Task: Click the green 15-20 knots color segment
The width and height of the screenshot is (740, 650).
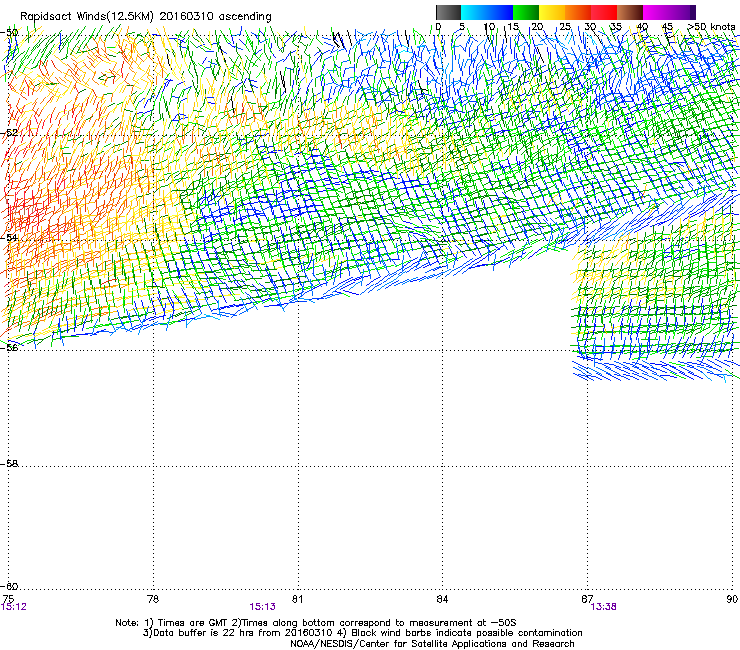Action: (526, 12)
